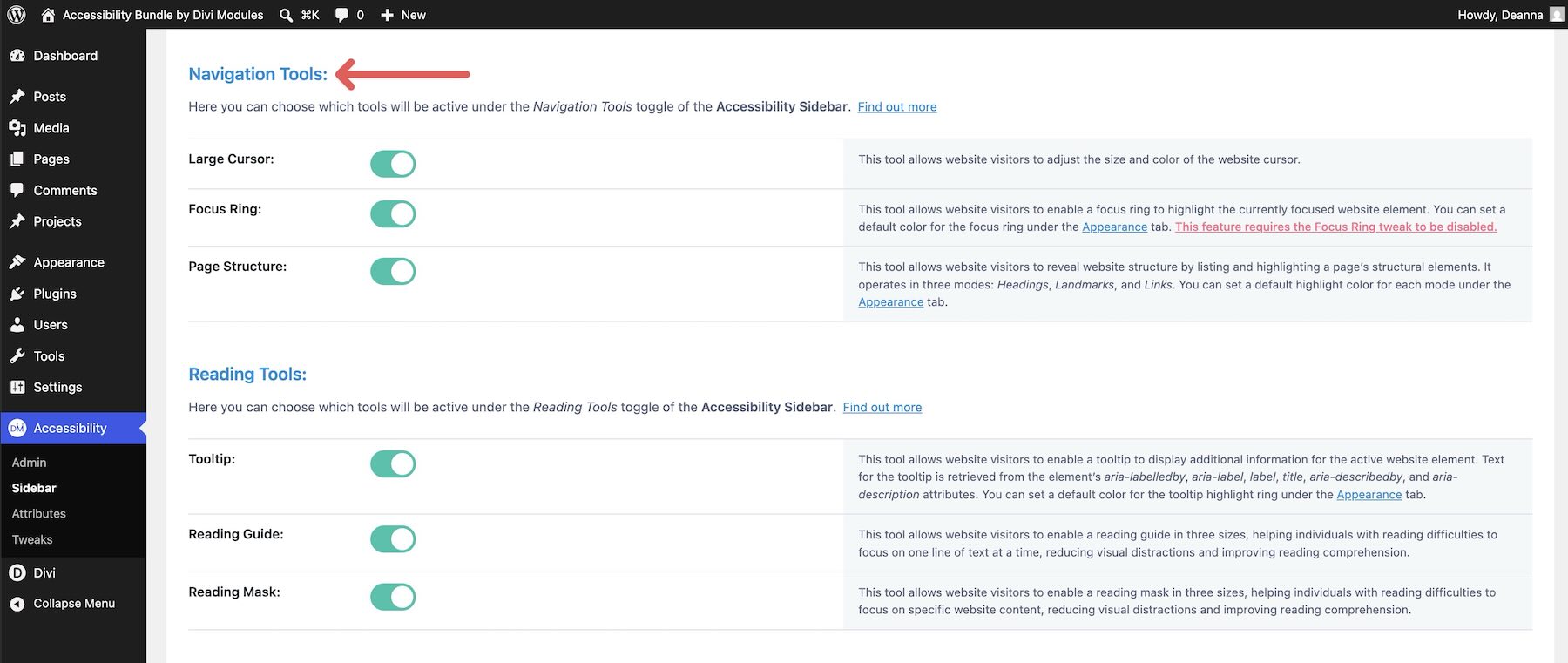This screenshot has height=663, width=1568.
Task: Select the Sidebar submenu item
Action: [x=34, y=488]
